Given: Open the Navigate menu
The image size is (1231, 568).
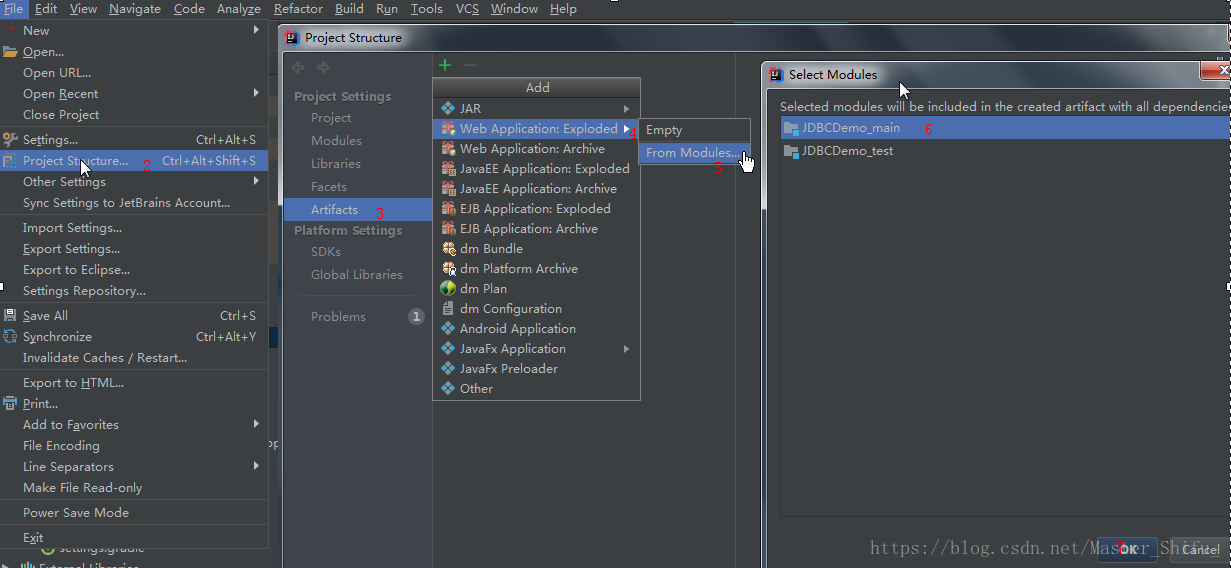Looking at the screenshot, I should [x=135, y=9].
